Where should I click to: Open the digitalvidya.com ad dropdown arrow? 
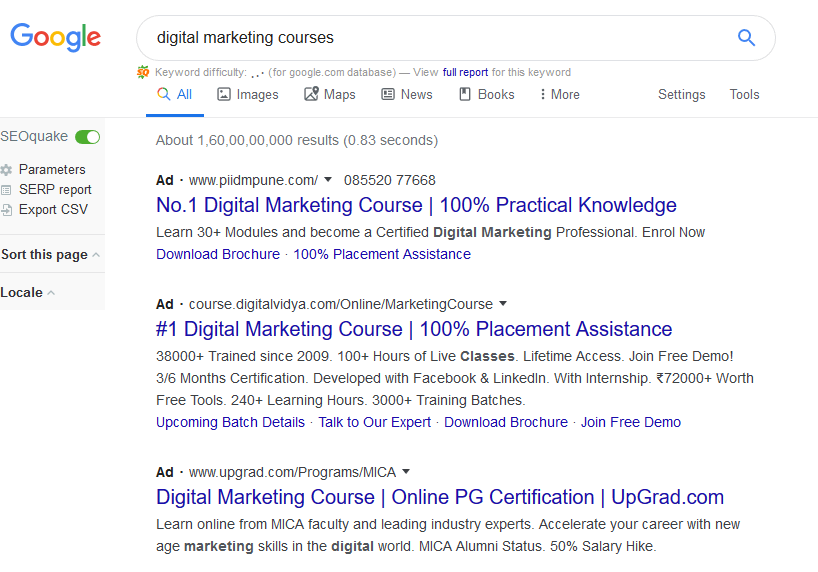(503, 303)
